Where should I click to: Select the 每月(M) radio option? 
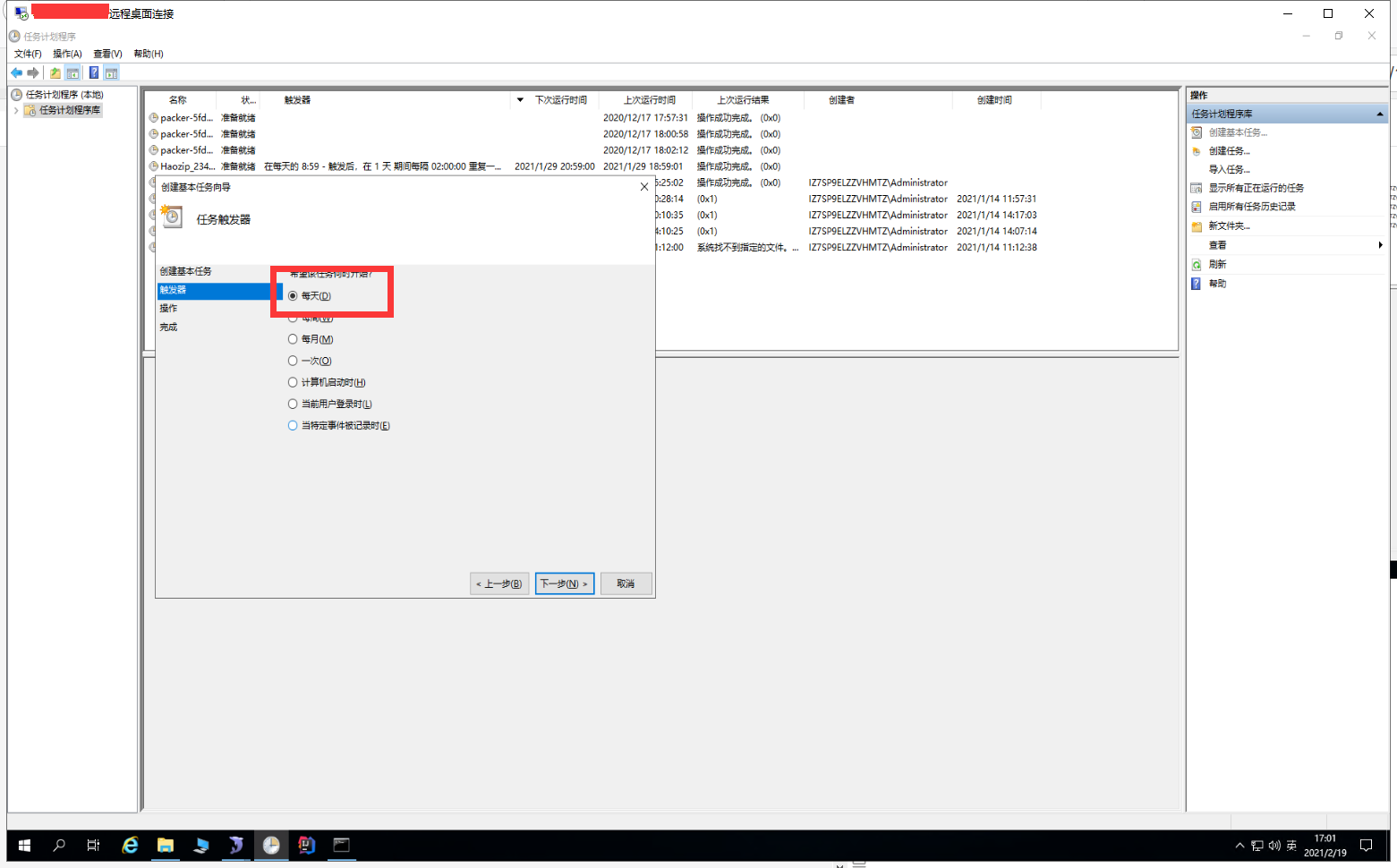[311, 339]
